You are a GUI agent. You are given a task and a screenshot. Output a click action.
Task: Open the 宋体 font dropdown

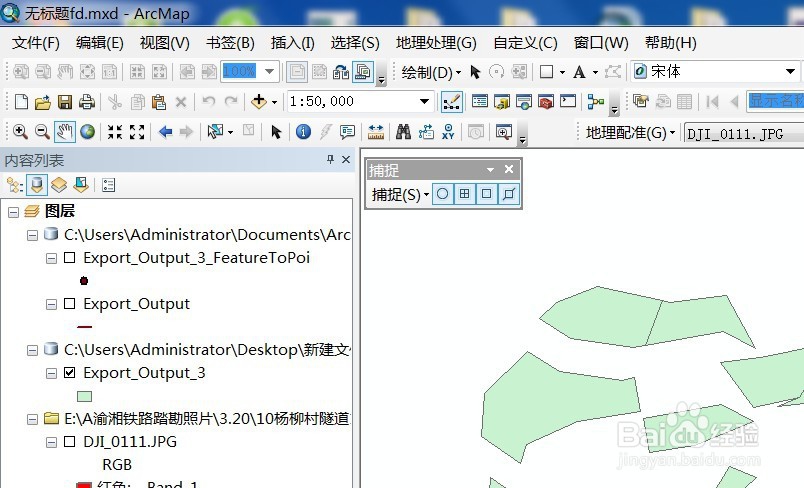790,71
